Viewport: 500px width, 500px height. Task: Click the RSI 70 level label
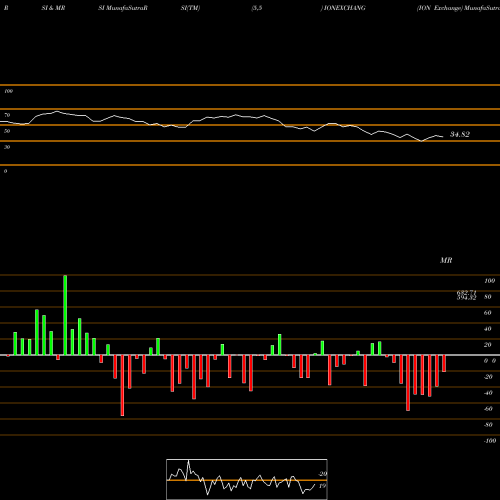(7, 115)
